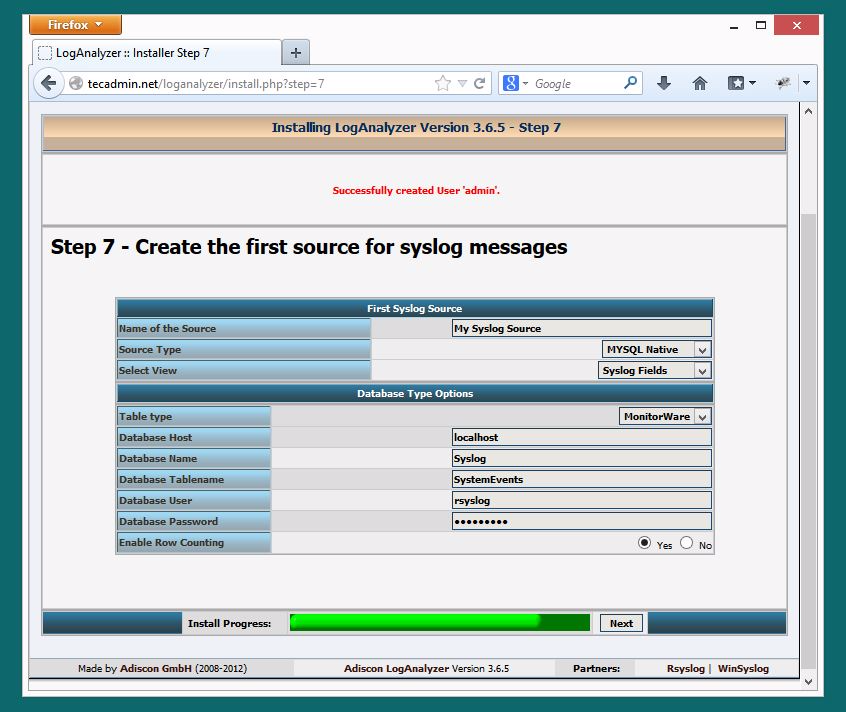Open the Rsyslog partner link
Image resolution: width=846 pixels, height=712 pixels.
tap(685, 668)
